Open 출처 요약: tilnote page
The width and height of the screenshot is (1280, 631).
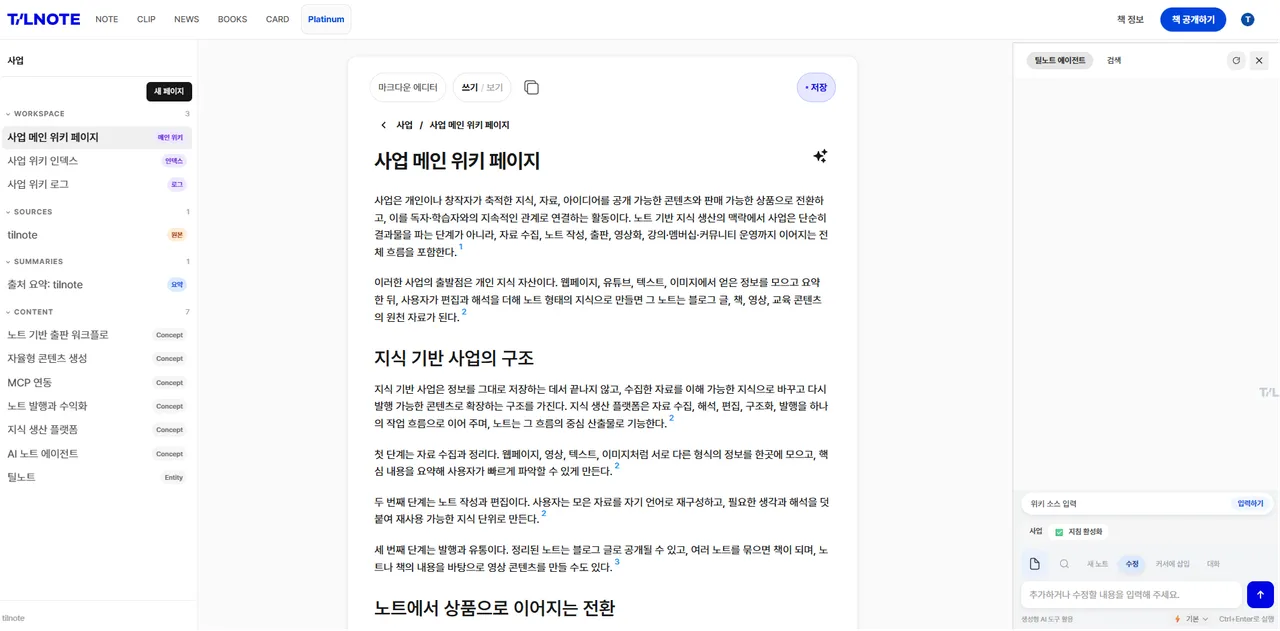(x=96, y=285)
